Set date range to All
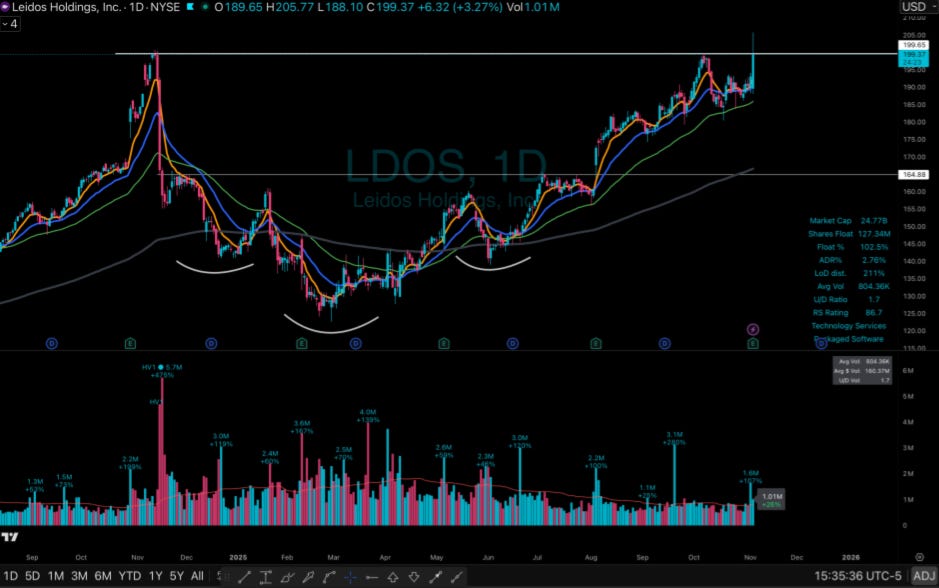939x588 pixels. pos(197,576)
